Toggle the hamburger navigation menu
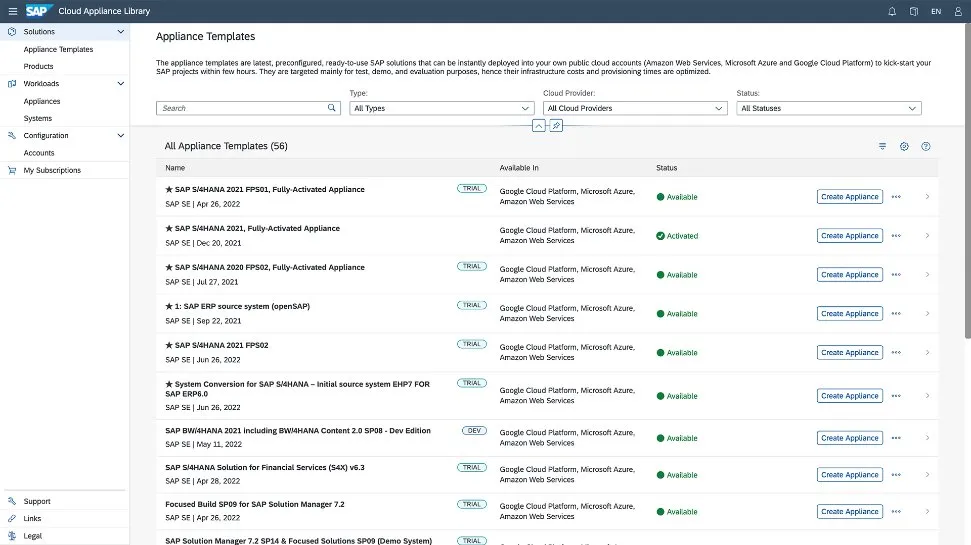Screen dimensions: 971x545 tap(12, 11)
